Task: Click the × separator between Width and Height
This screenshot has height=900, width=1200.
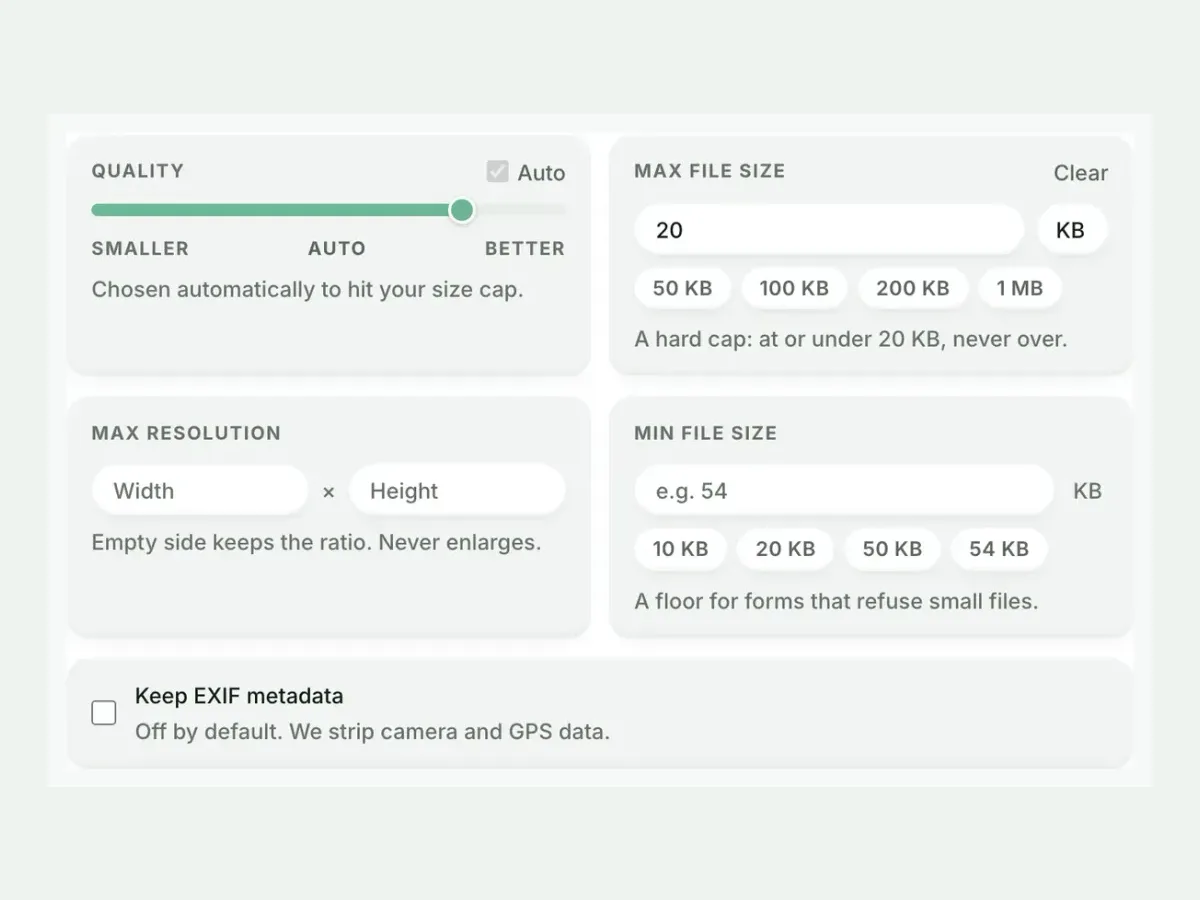Action: click(x=328, y=492)
